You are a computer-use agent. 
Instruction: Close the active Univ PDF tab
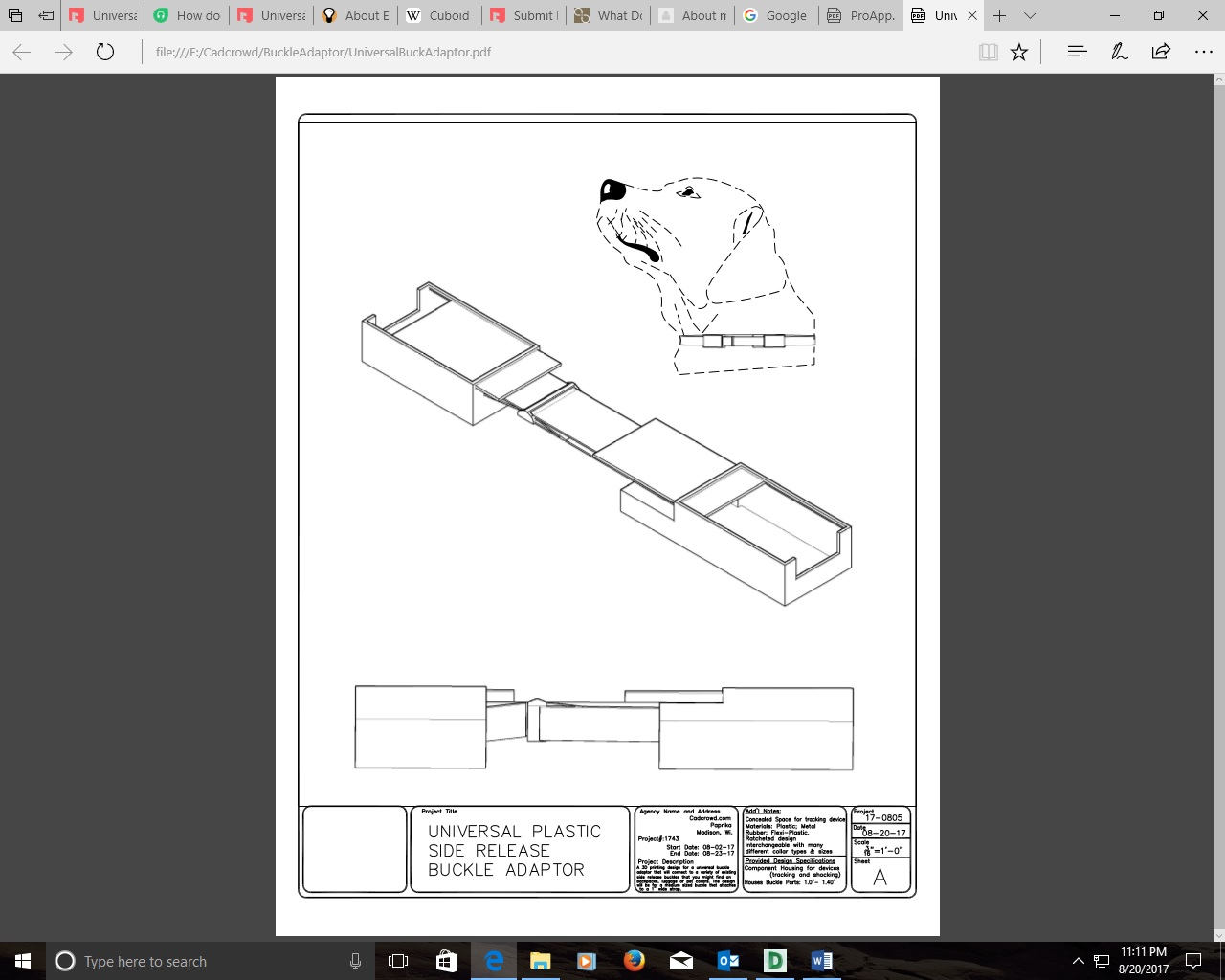coord(972,15)
